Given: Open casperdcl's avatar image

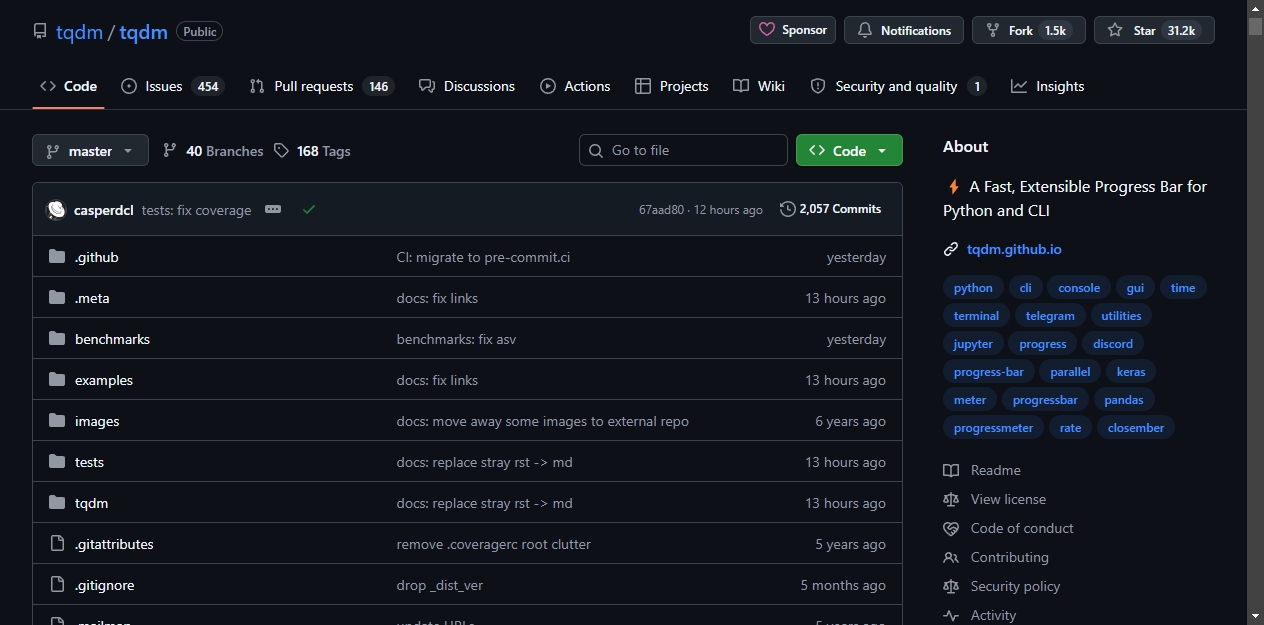Looking at the screenshot, I should point(57,210).
